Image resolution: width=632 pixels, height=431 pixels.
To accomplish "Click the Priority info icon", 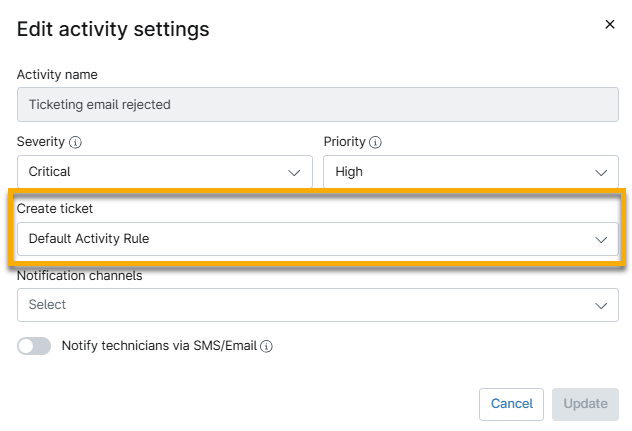I will pyautogui.click(x=376, y=143).
